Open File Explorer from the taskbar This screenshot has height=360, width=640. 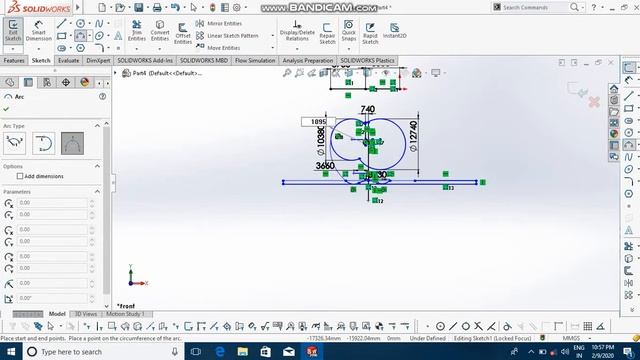tap(242, 351)
